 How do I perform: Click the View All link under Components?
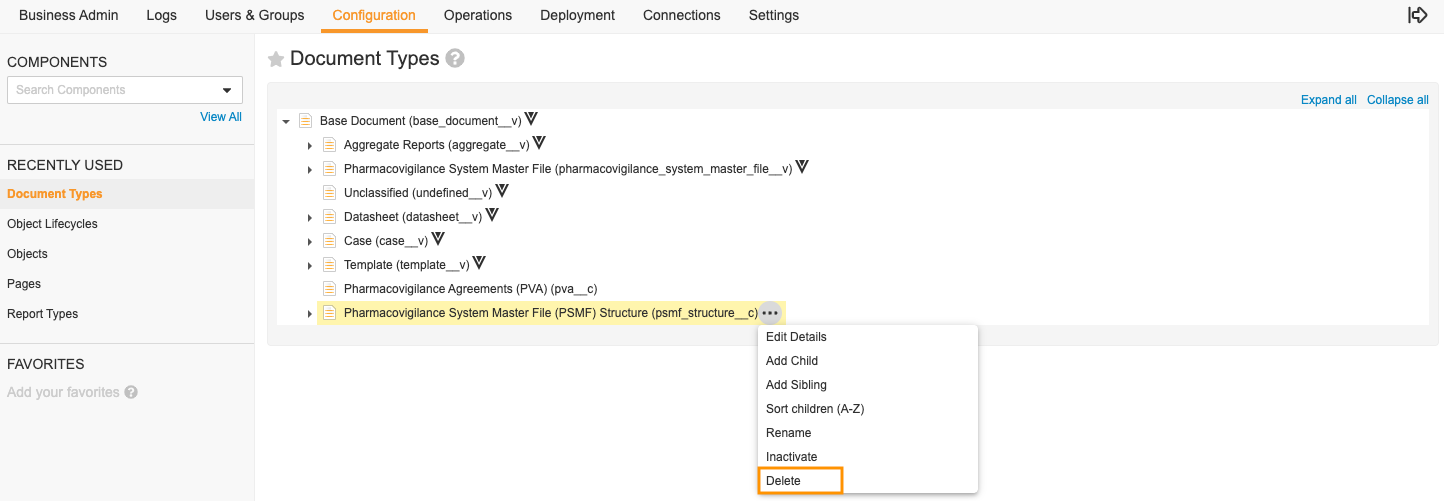(x=221, y=117)
